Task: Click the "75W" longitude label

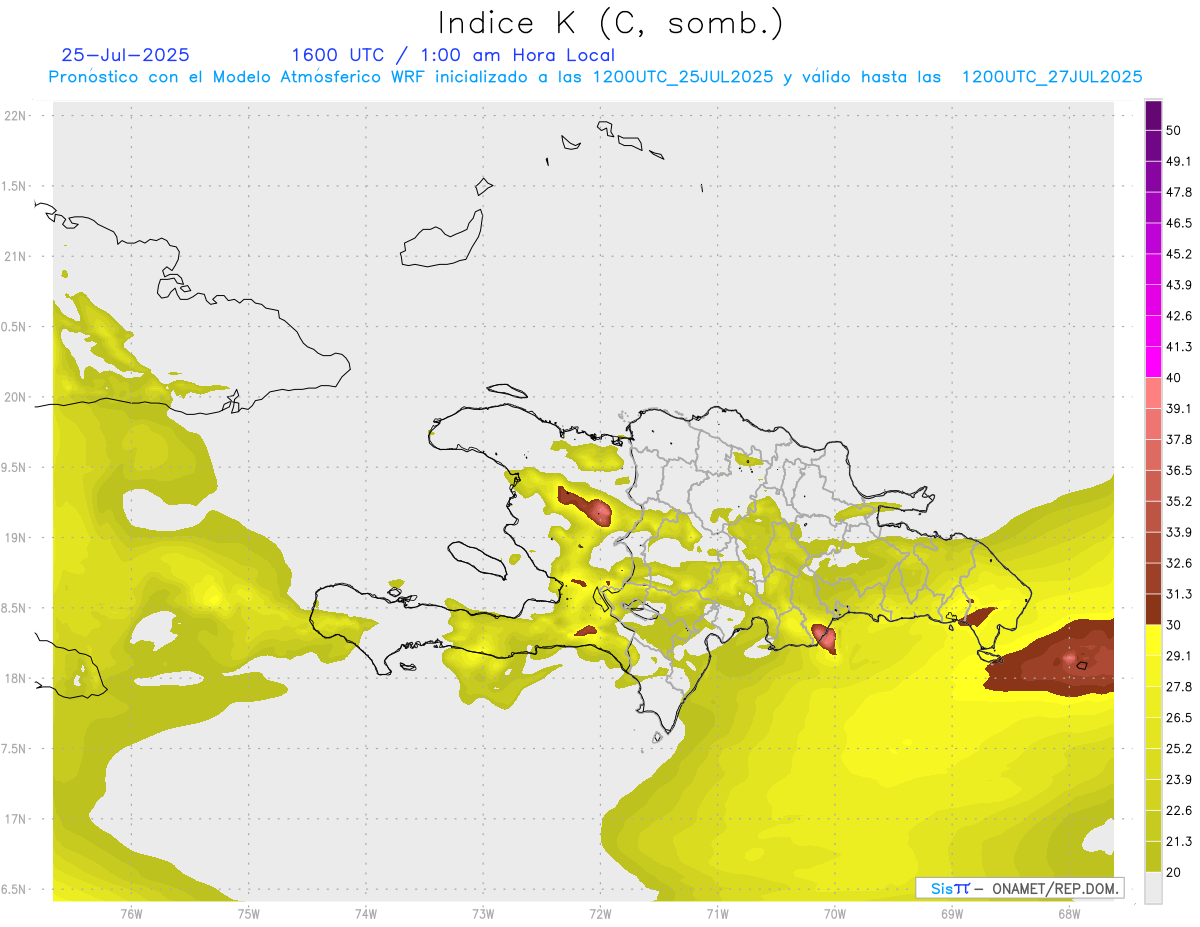Action: 249,913
